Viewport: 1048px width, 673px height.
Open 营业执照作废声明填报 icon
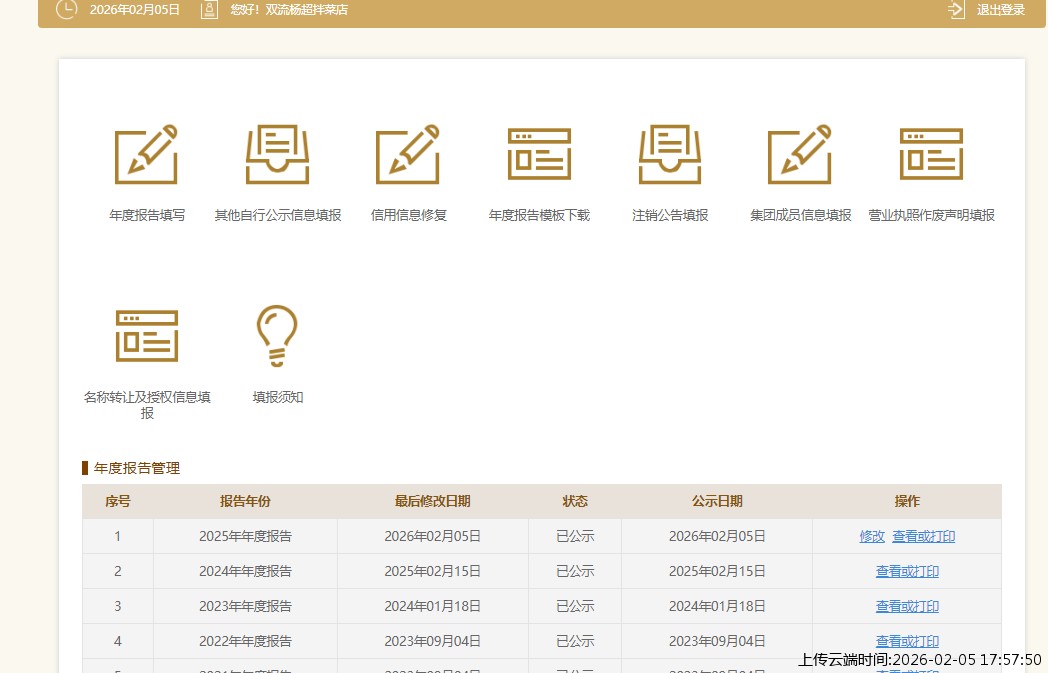[931, 154]
